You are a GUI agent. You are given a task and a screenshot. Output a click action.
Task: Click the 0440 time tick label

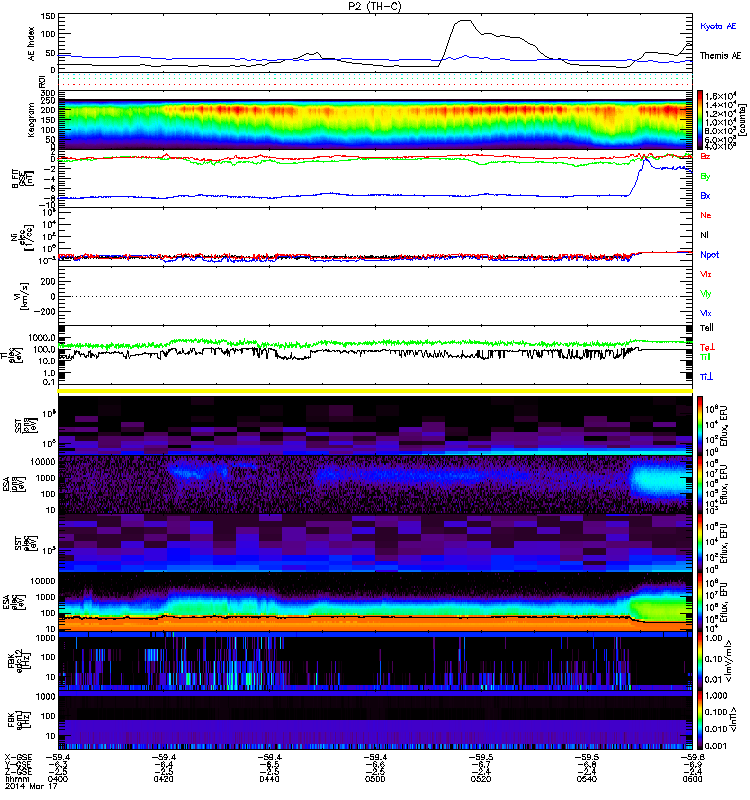click(x=269, y=779)
